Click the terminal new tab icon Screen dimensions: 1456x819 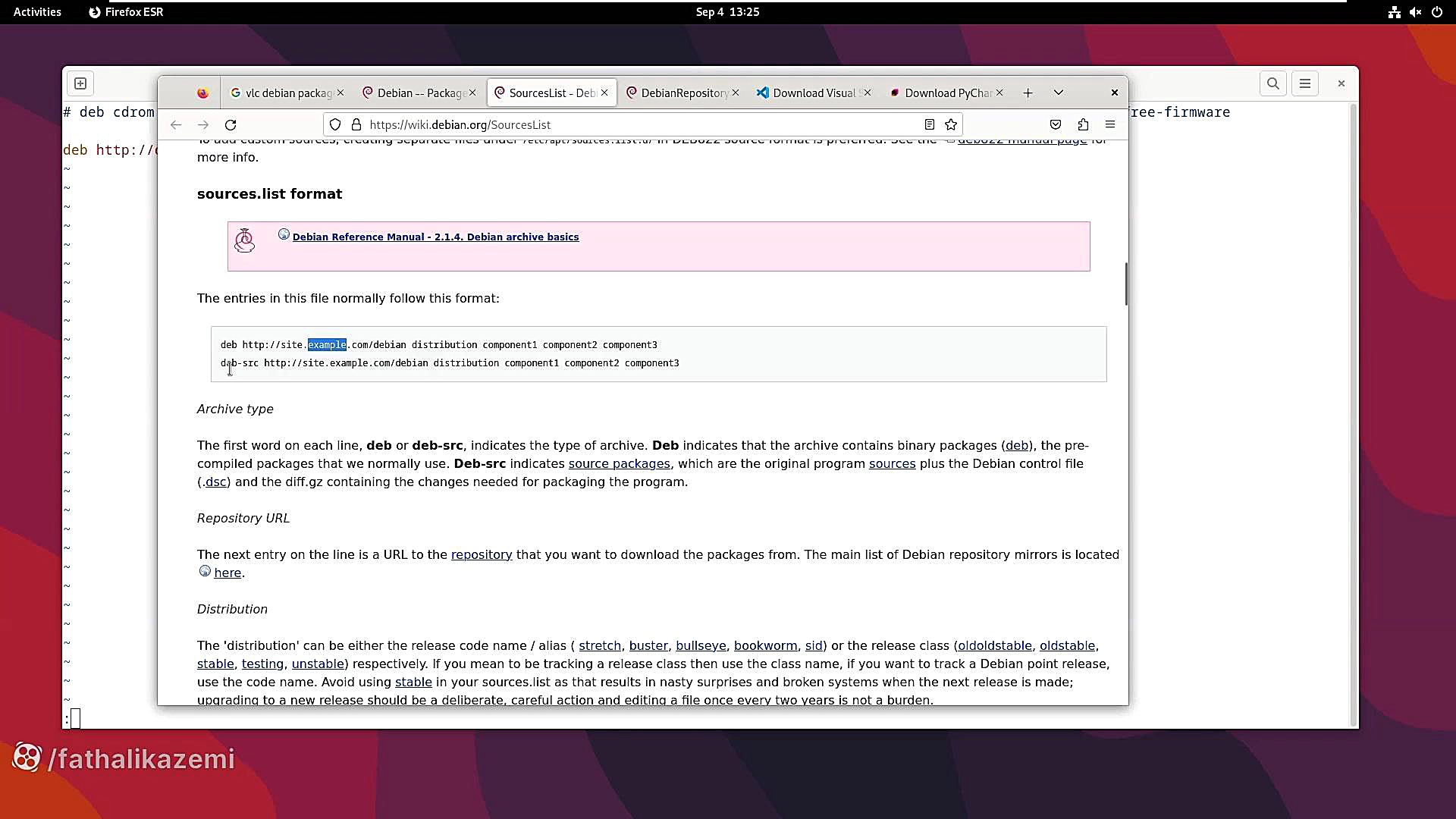[x=80, y=83]
